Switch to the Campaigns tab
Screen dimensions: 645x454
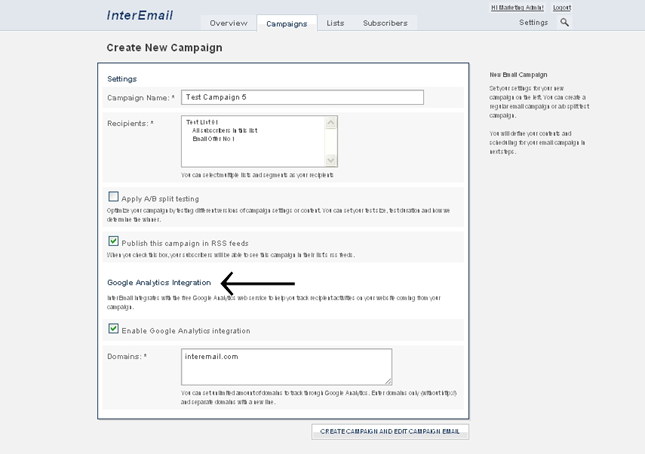coord(286,22)
